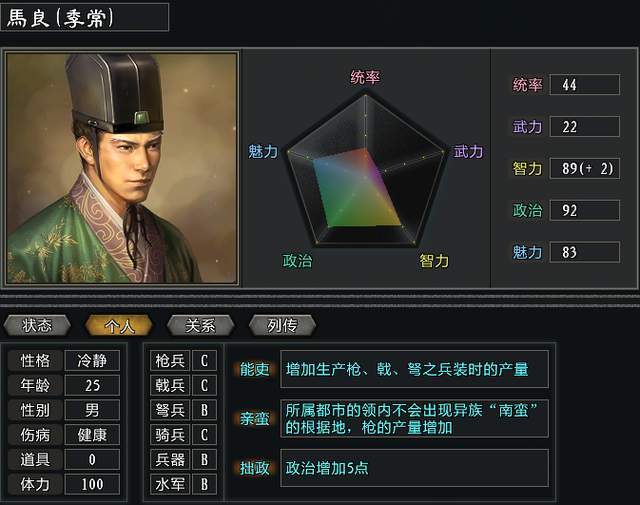The height and width of the screenshot is (505, 640).
Task: Click the 亲蛮 skill label
Action: (255, 419)
